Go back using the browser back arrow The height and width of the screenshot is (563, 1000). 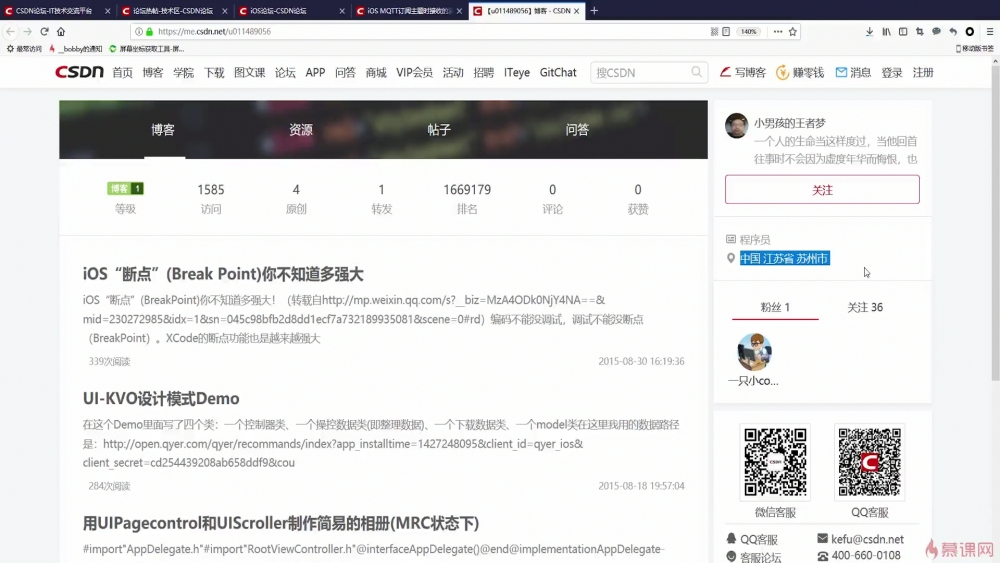(x=11, y=31)
